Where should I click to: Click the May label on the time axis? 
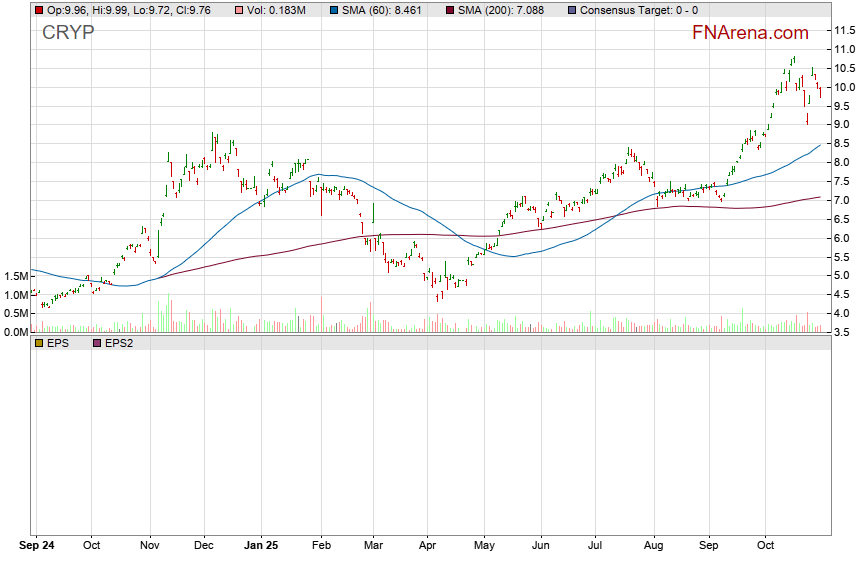pos(485,547)
